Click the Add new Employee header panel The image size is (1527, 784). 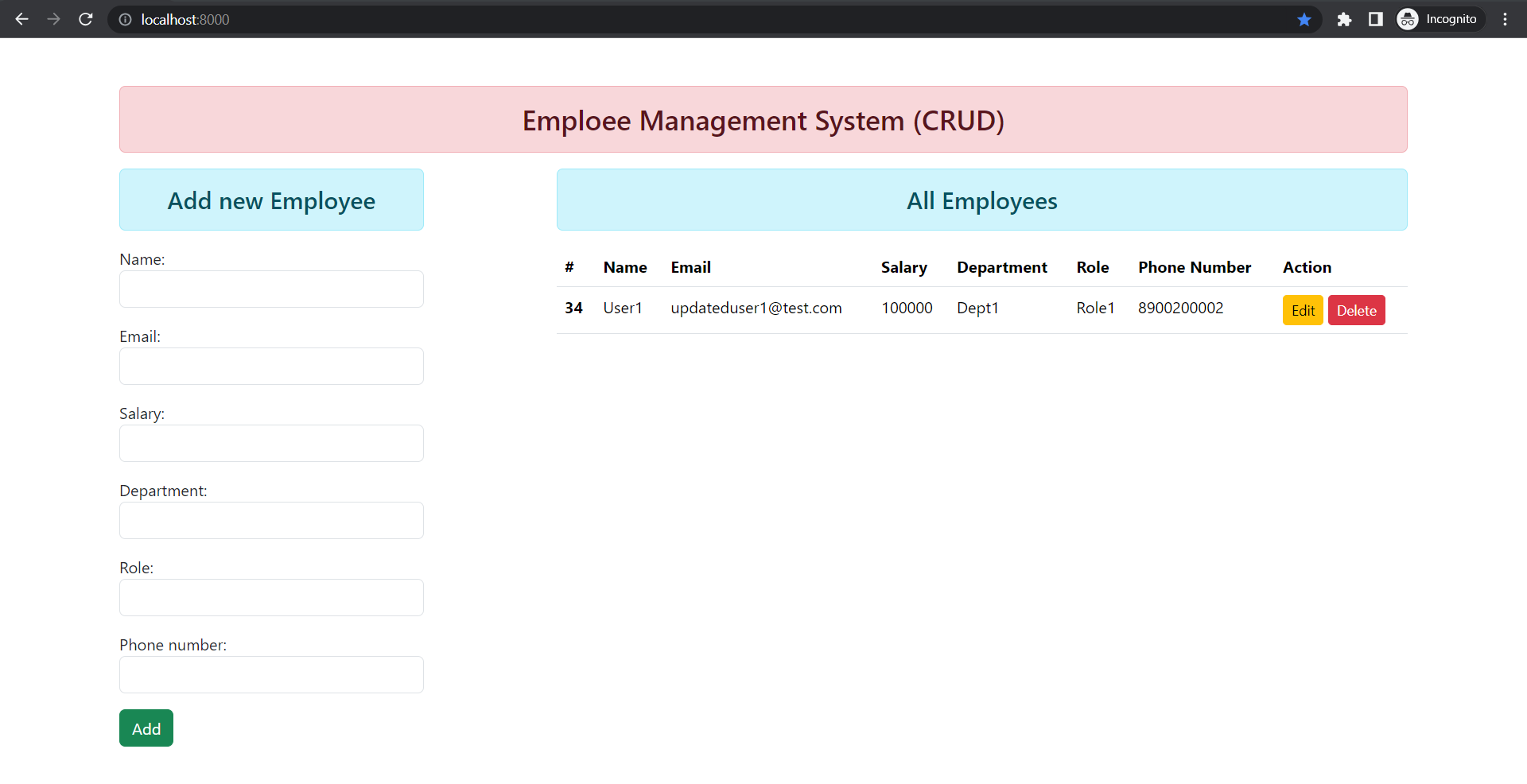coord(271,200)
